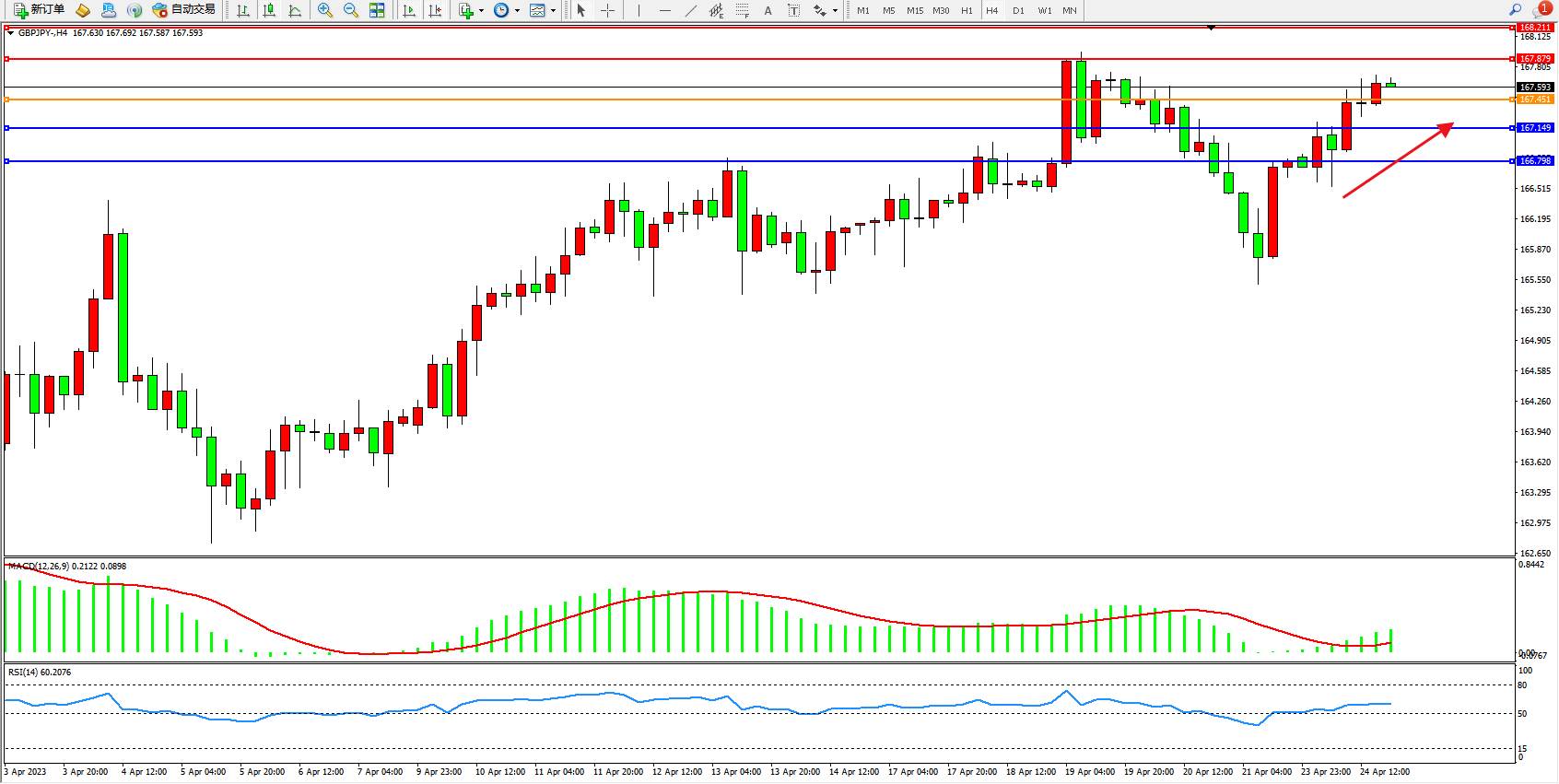The image size is (1559, 784).
Task: Switch to the M15 timeframe
Action: pyautogui.click(x=914, y=11)
